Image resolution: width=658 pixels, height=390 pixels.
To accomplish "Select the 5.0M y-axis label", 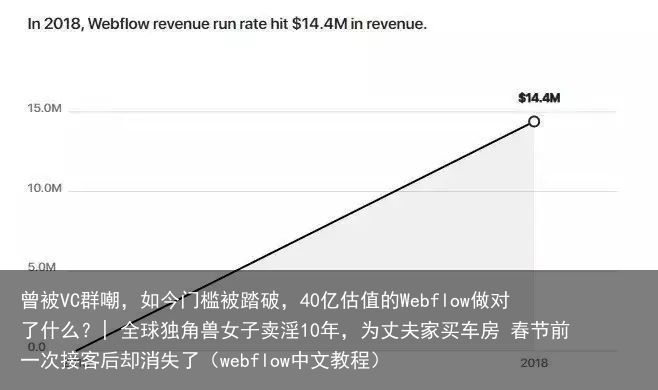I will click(42, 267).
